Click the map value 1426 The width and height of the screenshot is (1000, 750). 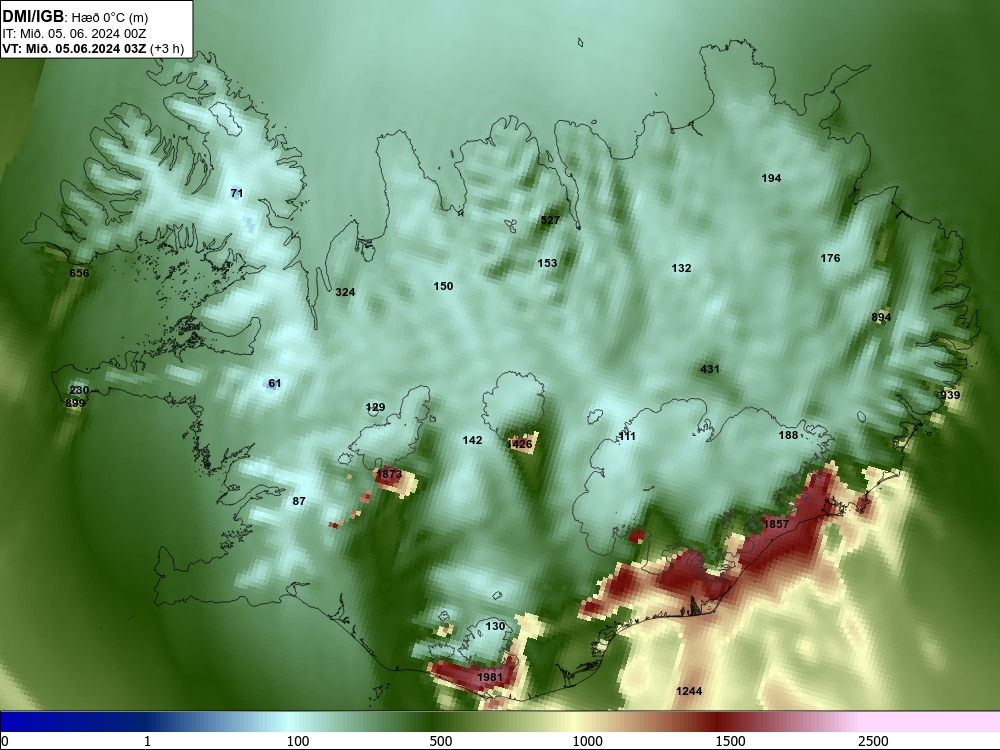(520, 444)
